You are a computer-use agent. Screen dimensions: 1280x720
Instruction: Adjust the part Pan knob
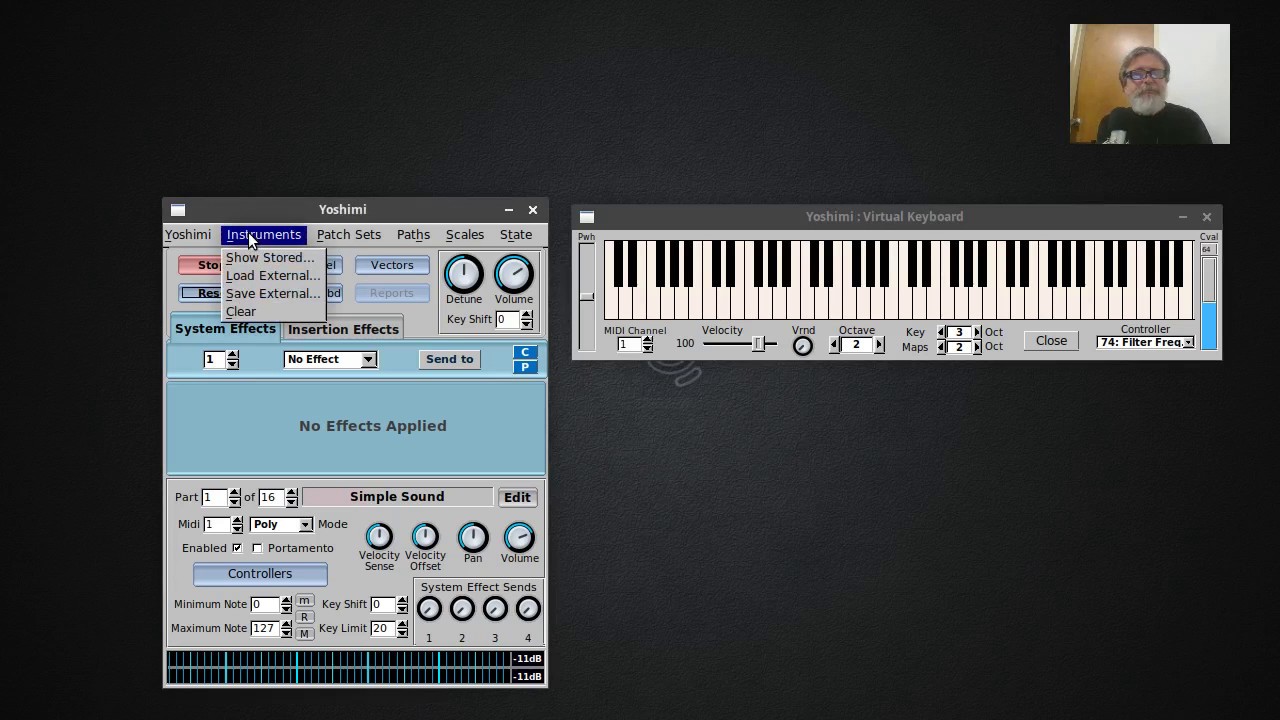pyautogui.click(x=473, y=537)
